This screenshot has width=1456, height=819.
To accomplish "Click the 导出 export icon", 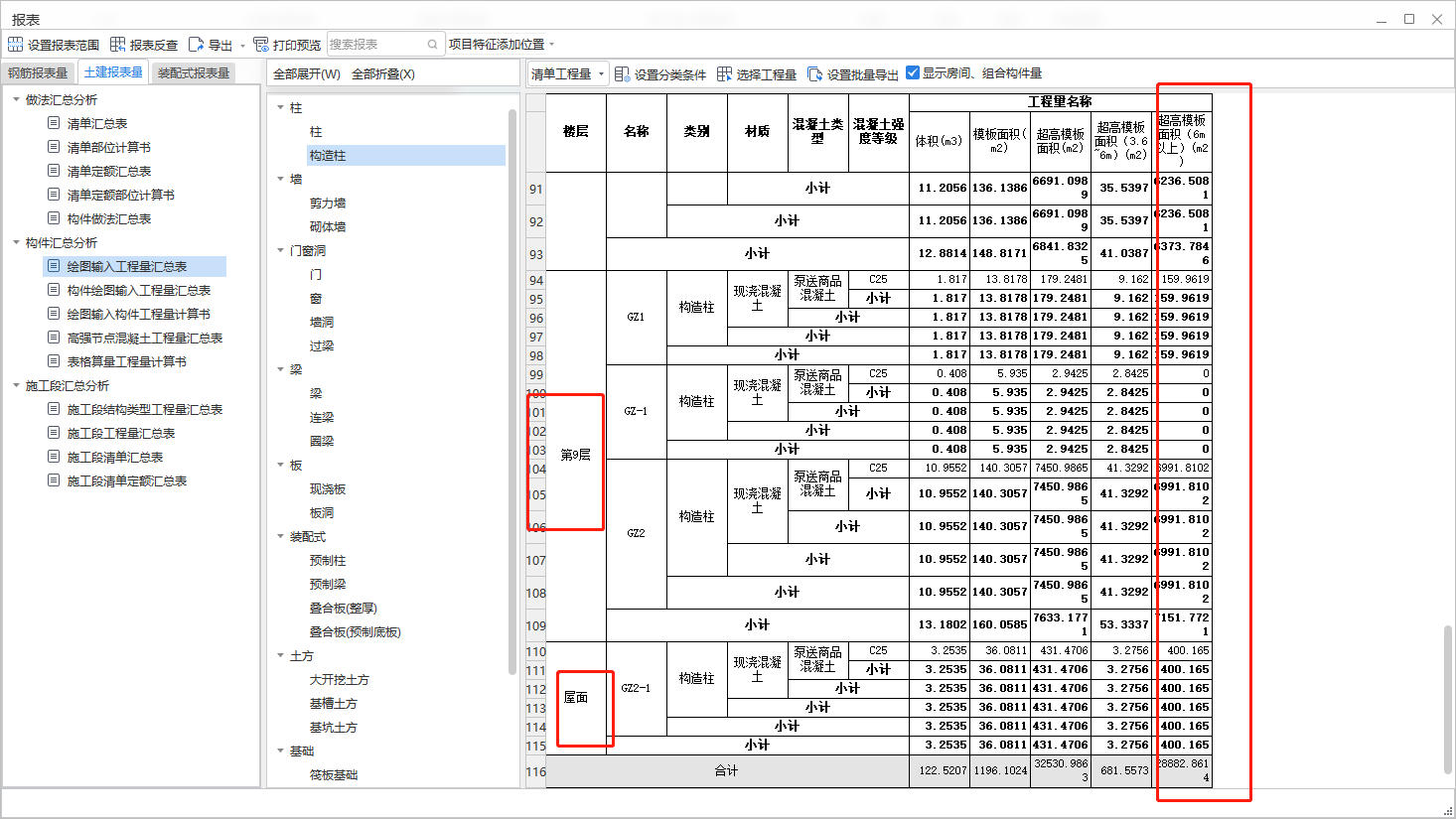I will (x=196, y=45).
